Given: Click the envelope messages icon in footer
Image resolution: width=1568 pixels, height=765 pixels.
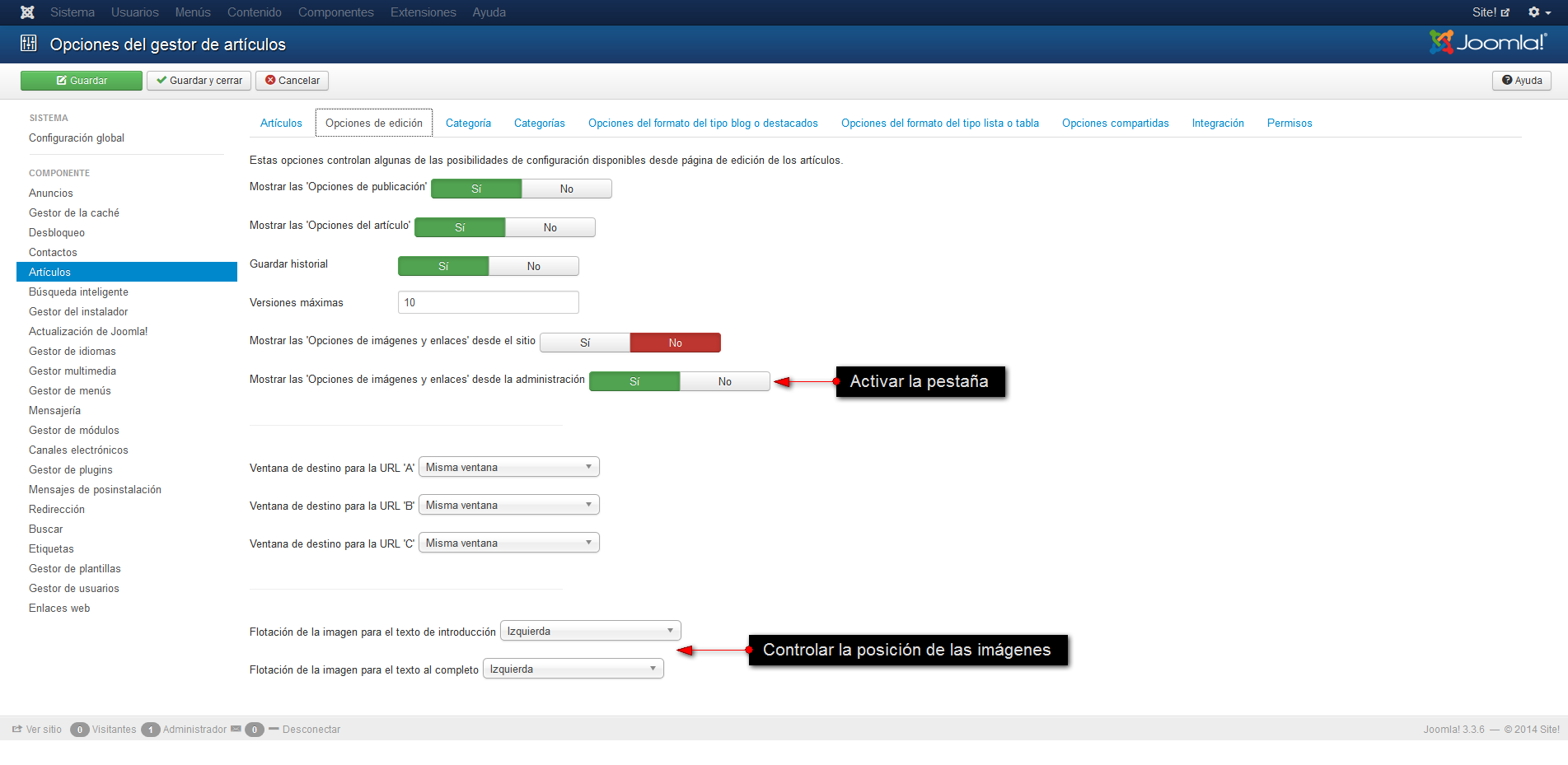Looking at the screenshot, I should (x=236, y=729).
